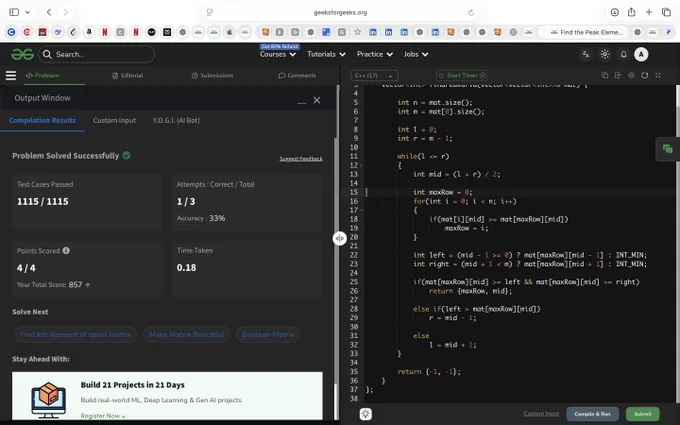Expand the Courses dropdown
Viewport: 680px width, 425px height.
tap(278, 54)
